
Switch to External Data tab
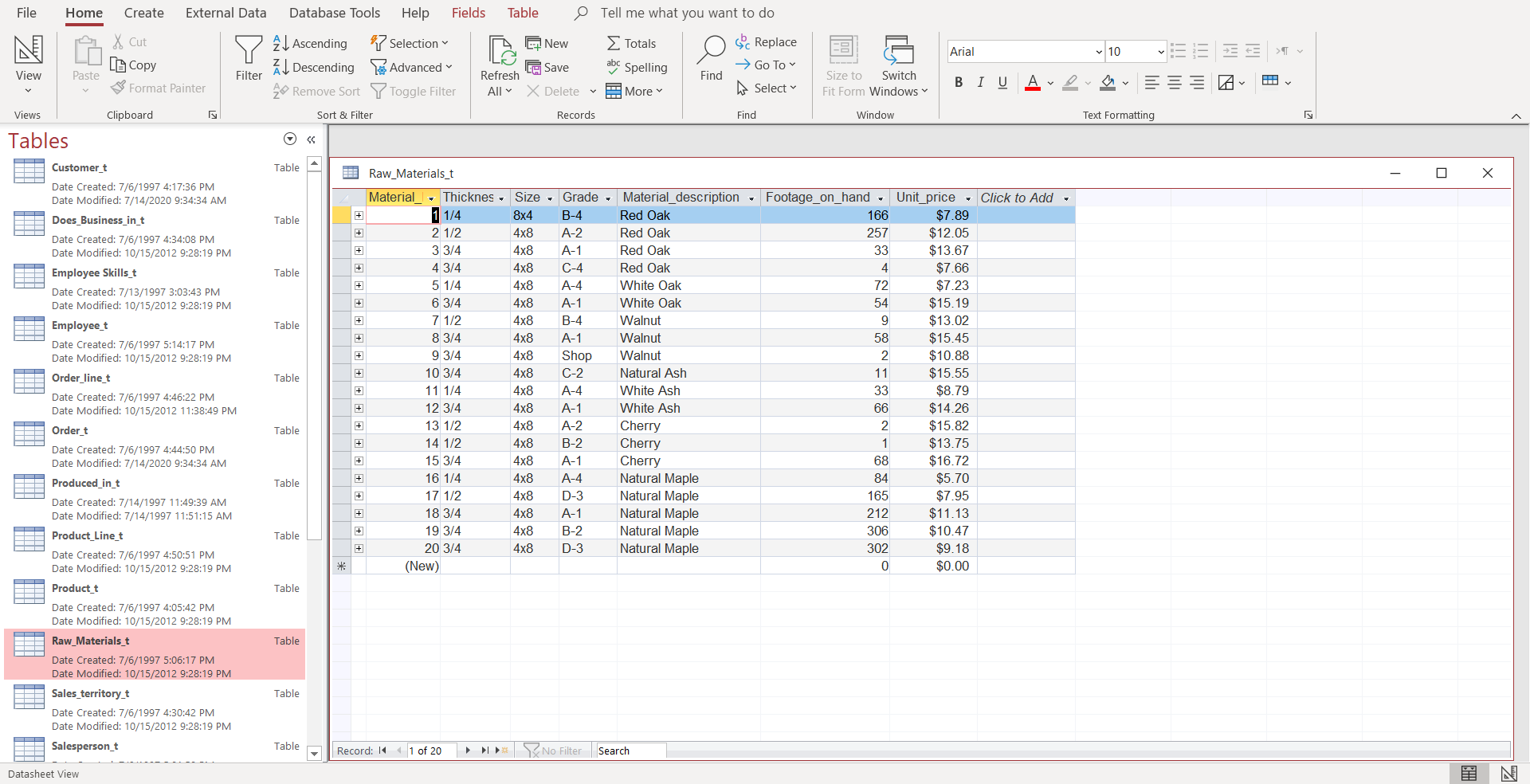coord(226,13)
